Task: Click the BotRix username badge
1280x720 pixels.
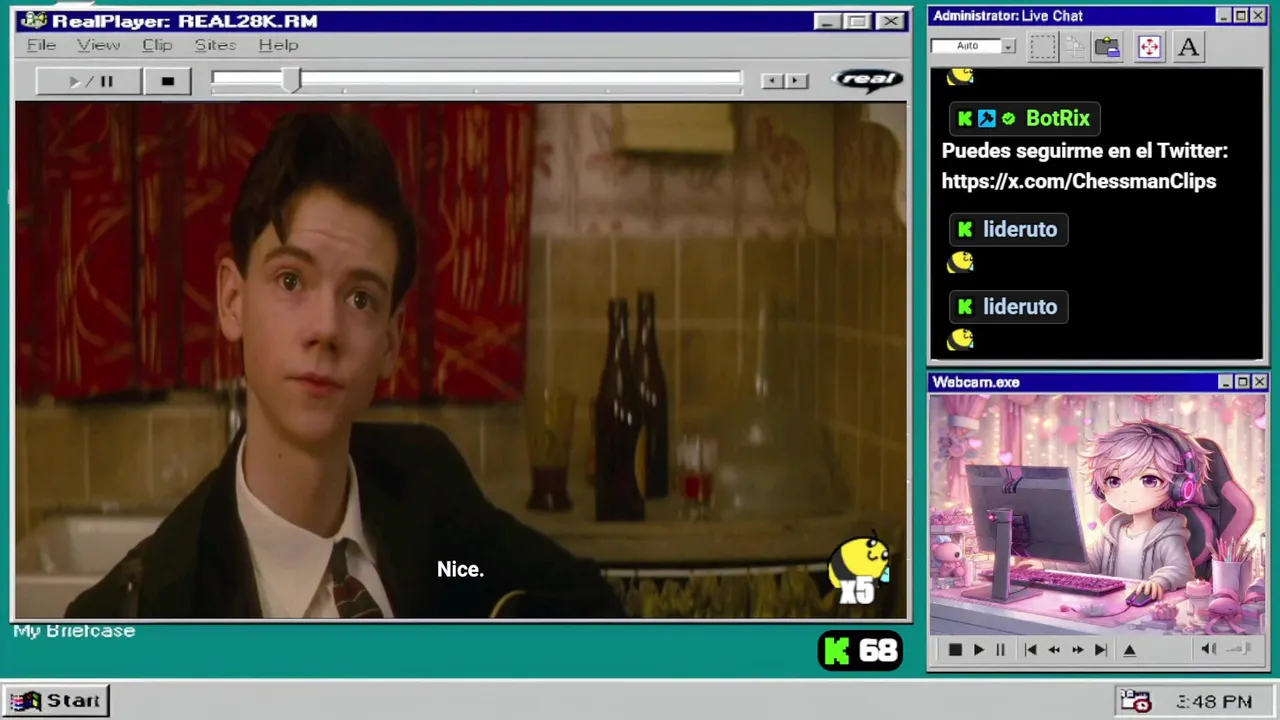Action: (x=1024, y=118)
